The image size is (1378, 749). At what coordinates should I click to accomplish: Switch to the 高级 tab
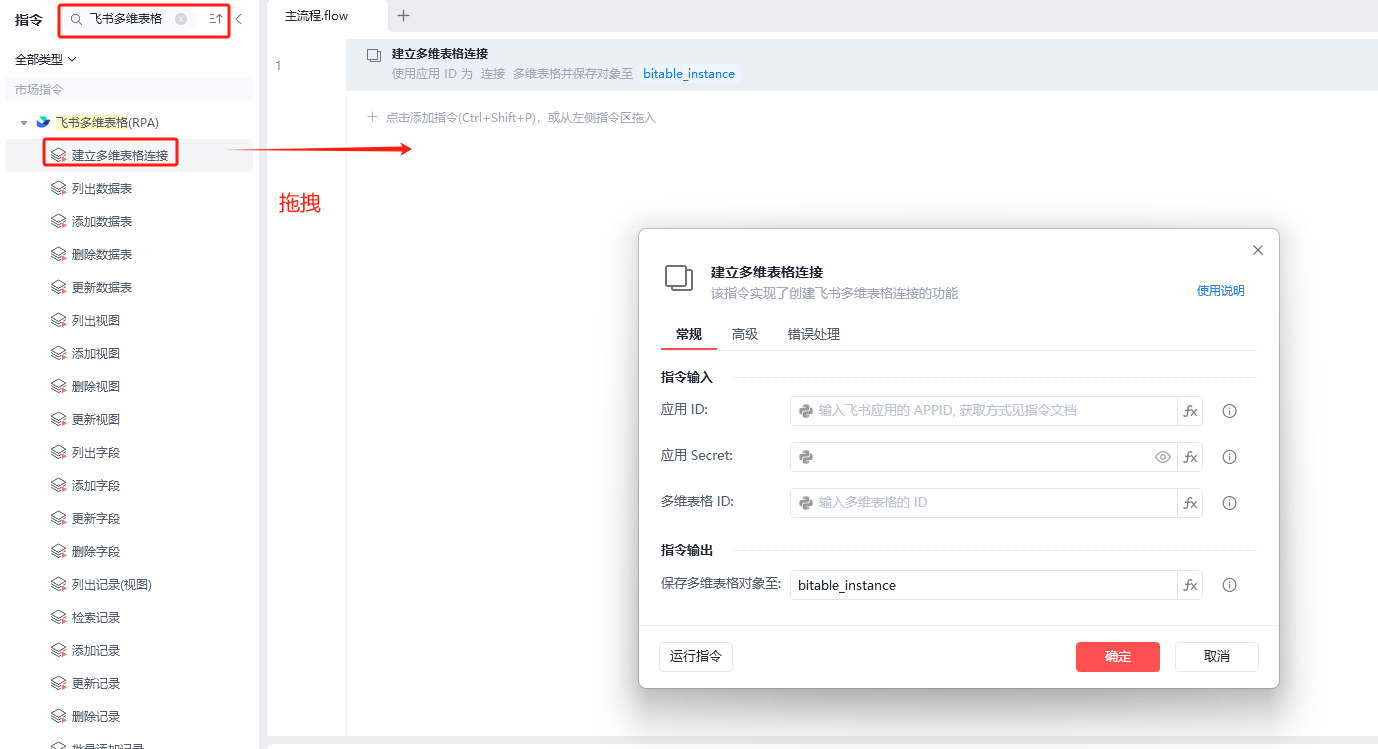point(745,334)
